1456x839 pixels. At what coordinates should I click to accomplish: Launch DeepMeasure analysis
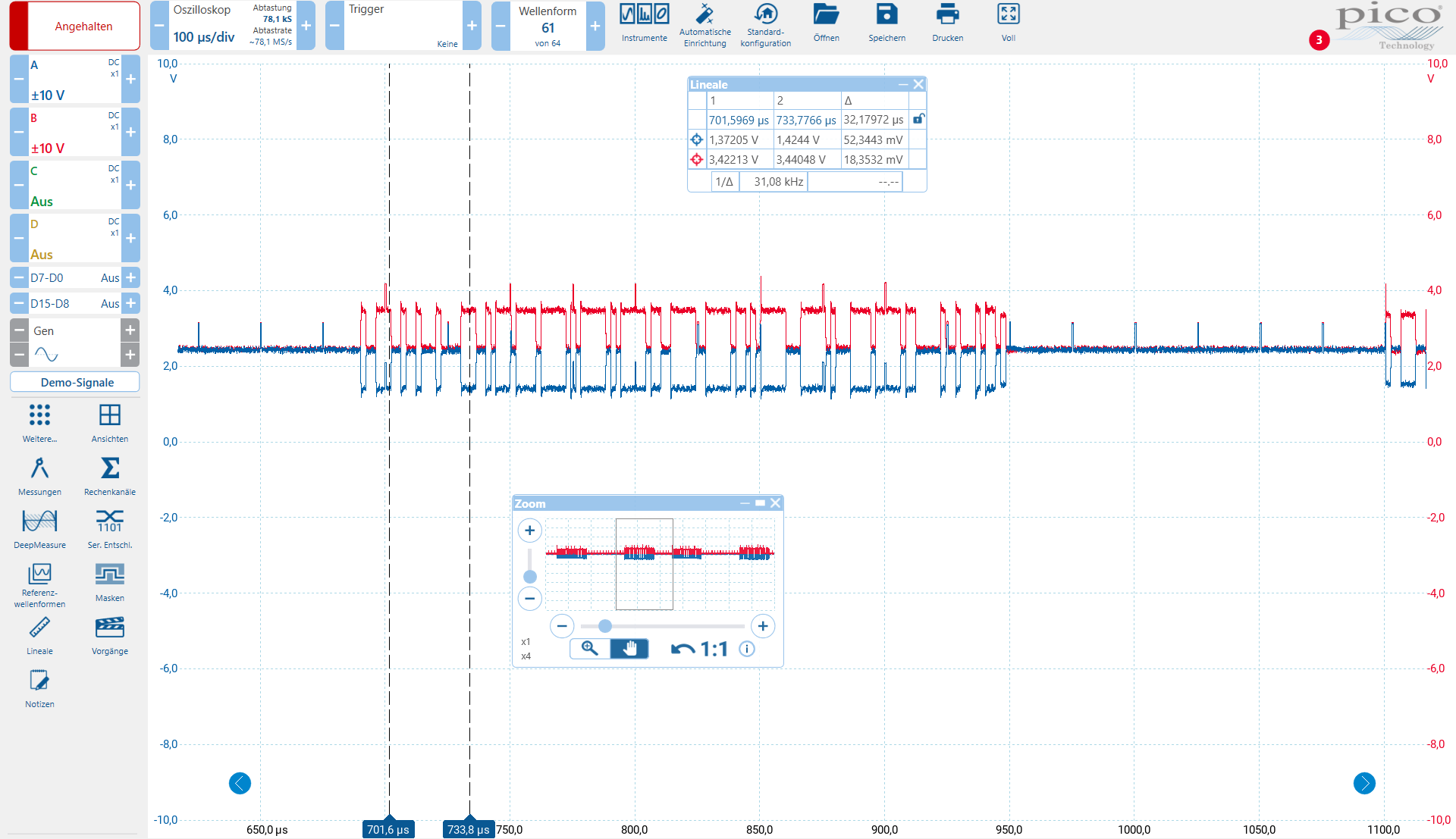tap(39, 529)
